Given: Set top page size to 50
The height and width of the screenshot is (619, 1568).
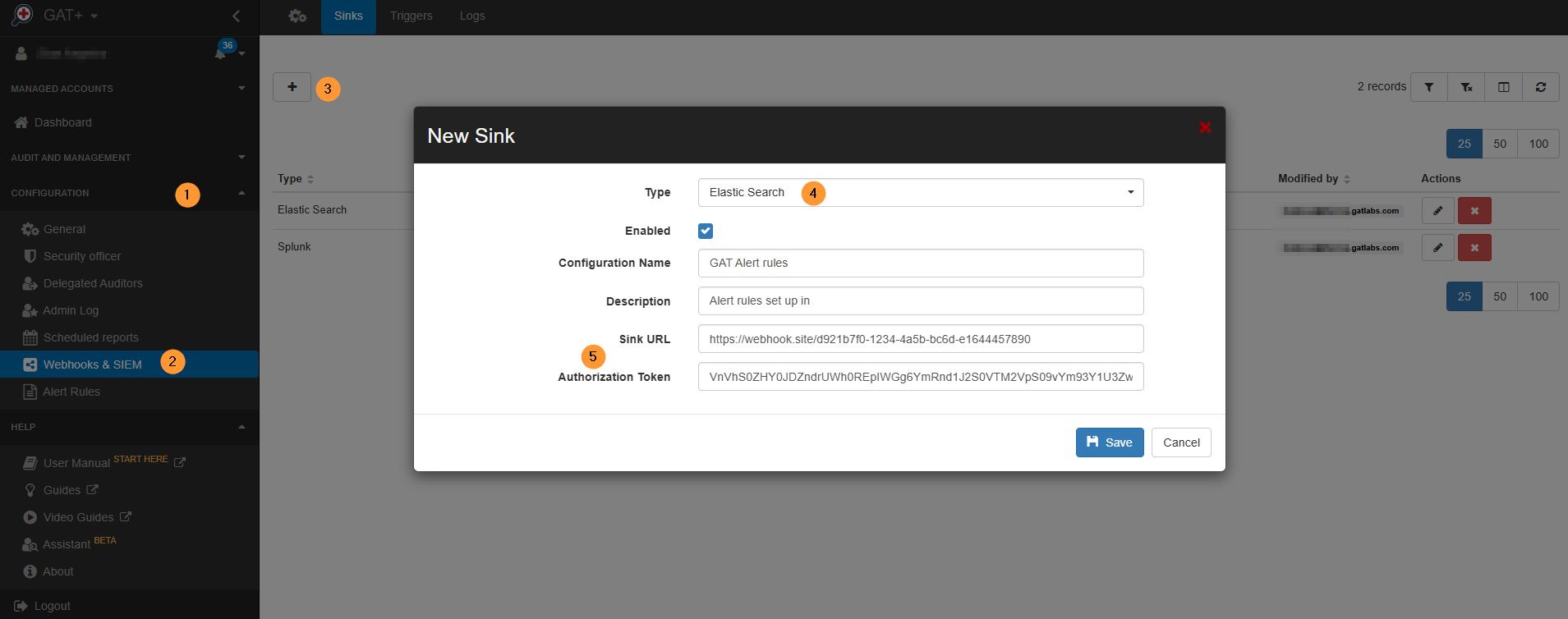Looking at the screenshot, I should point(1500,144).
